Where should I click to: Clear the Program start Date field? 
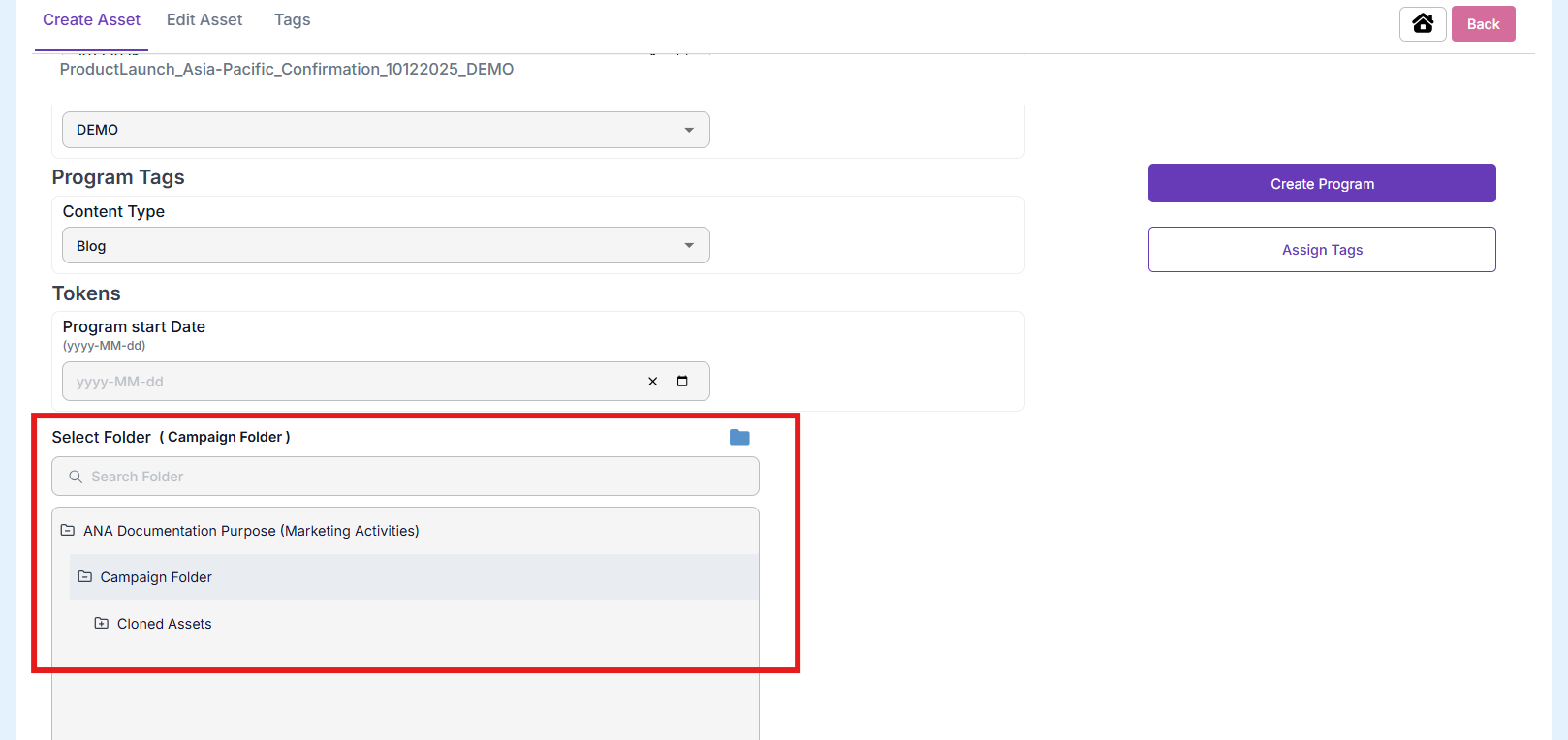coord(652,382)
